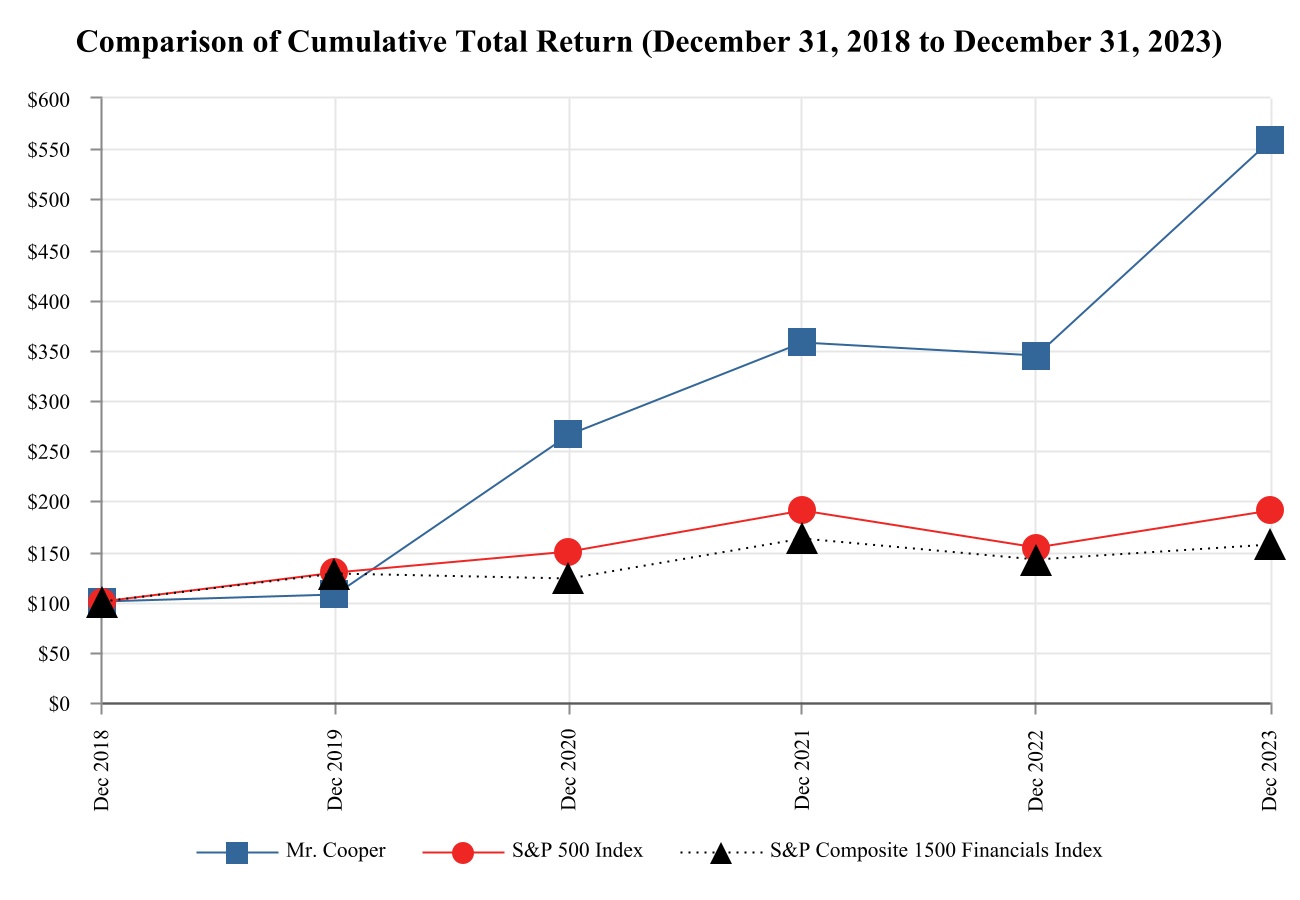Select Mr. Cooper square marker at Dec 2022
The width and height of the screenshot is (1300, 900).
click(x=1035, y=356)
